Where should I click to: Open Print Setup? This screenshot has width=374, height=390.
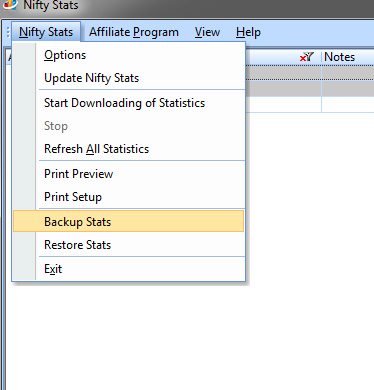click(x=128, y=197)
